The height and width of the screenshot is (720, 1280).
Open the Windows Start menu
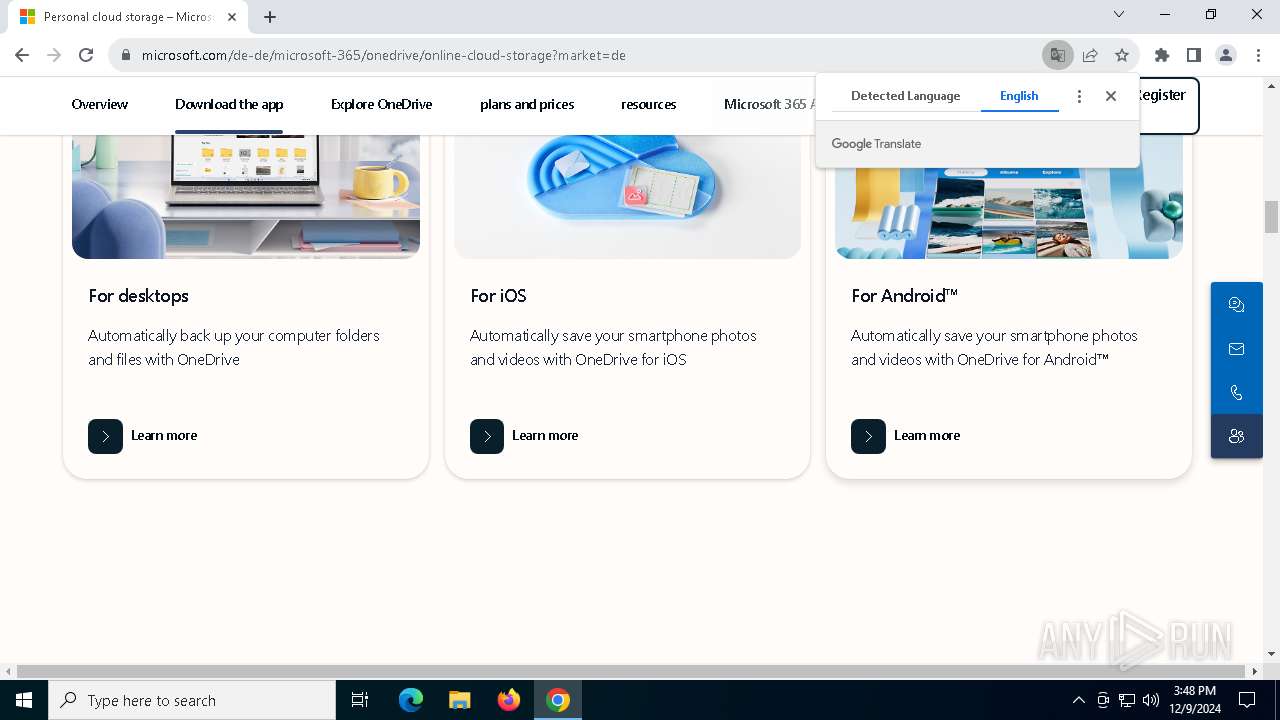click(x=24, y=700)
